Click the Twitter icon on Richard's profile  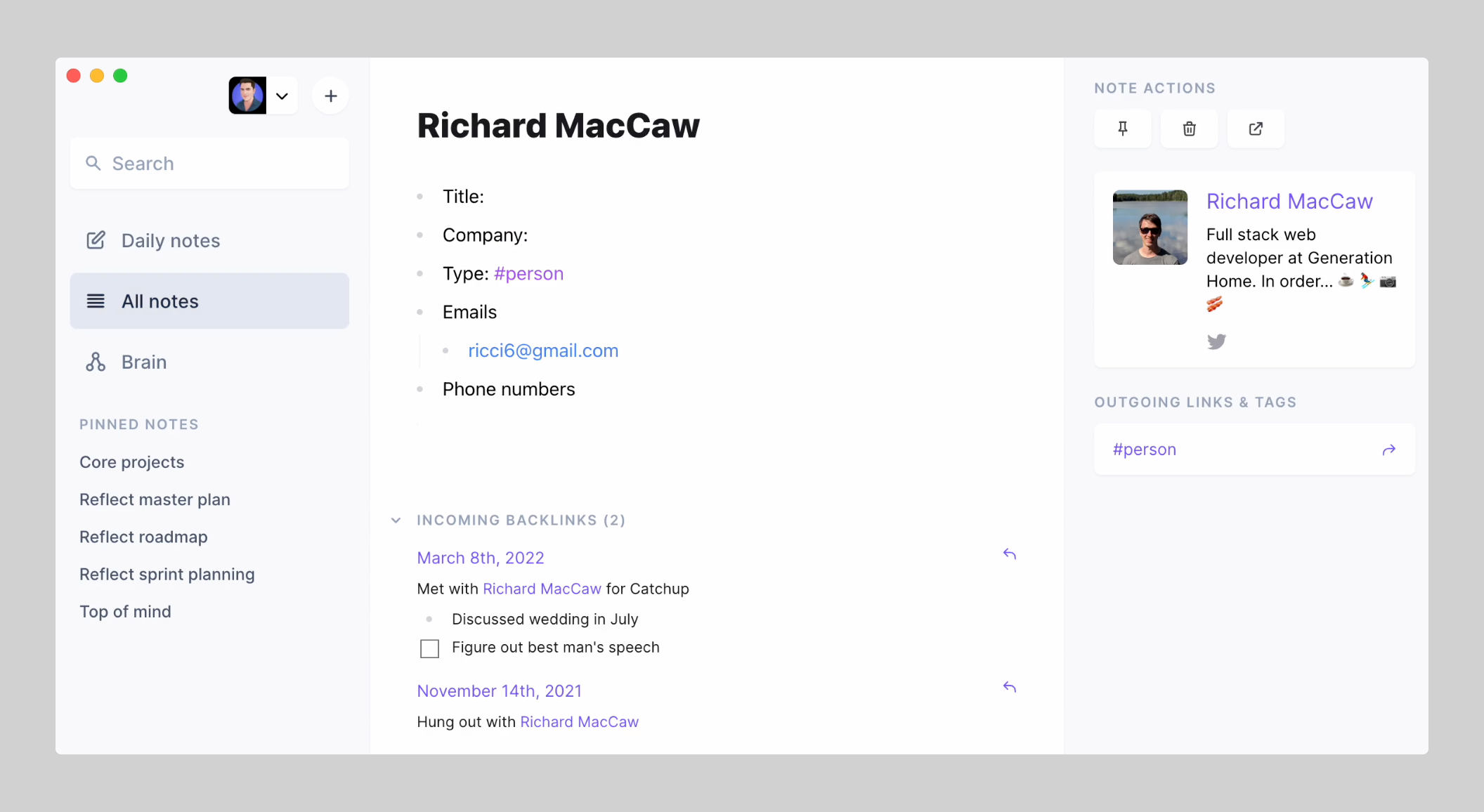[1216, 341]
